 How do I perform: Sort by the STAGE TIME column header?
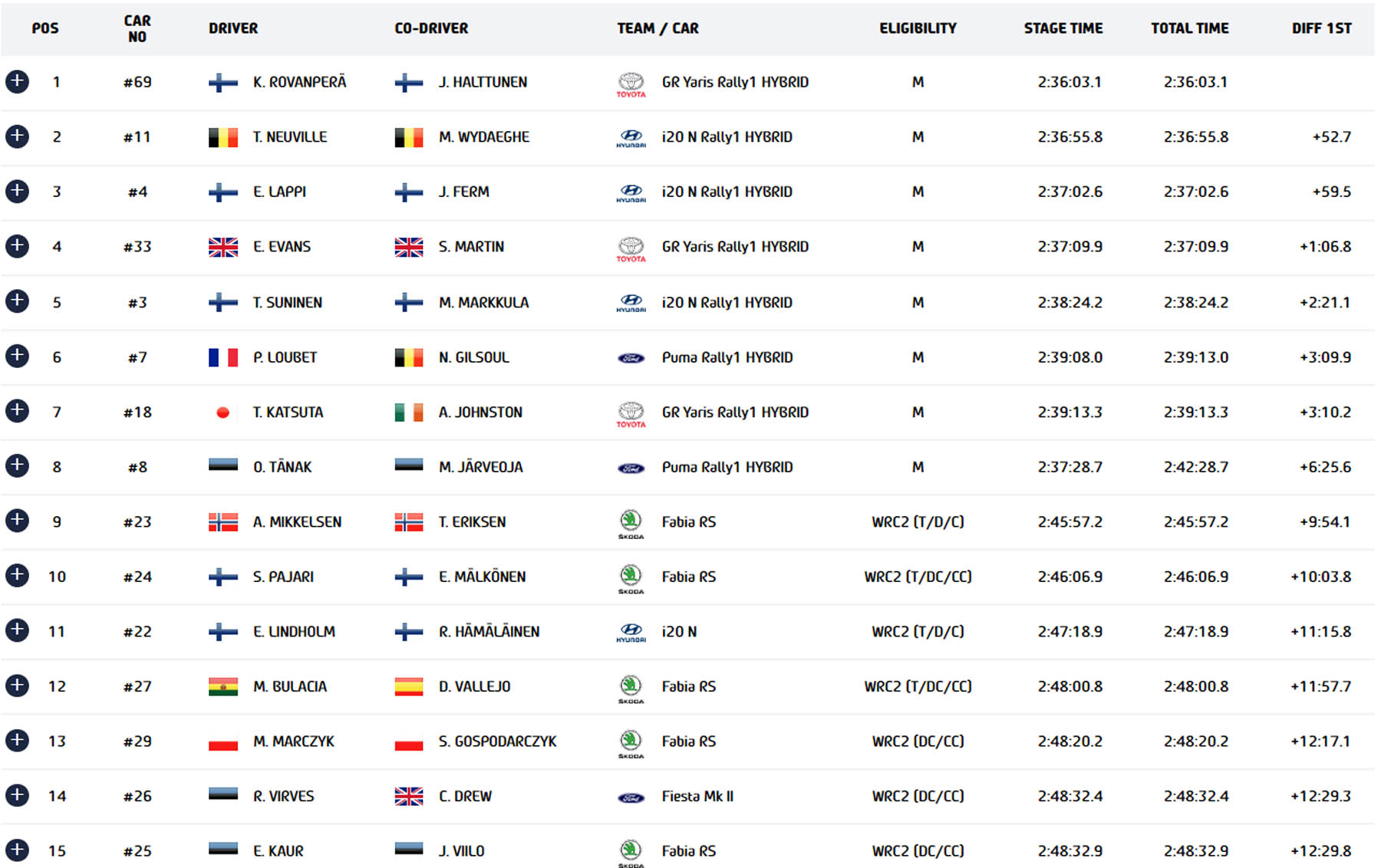[1063, 28]
